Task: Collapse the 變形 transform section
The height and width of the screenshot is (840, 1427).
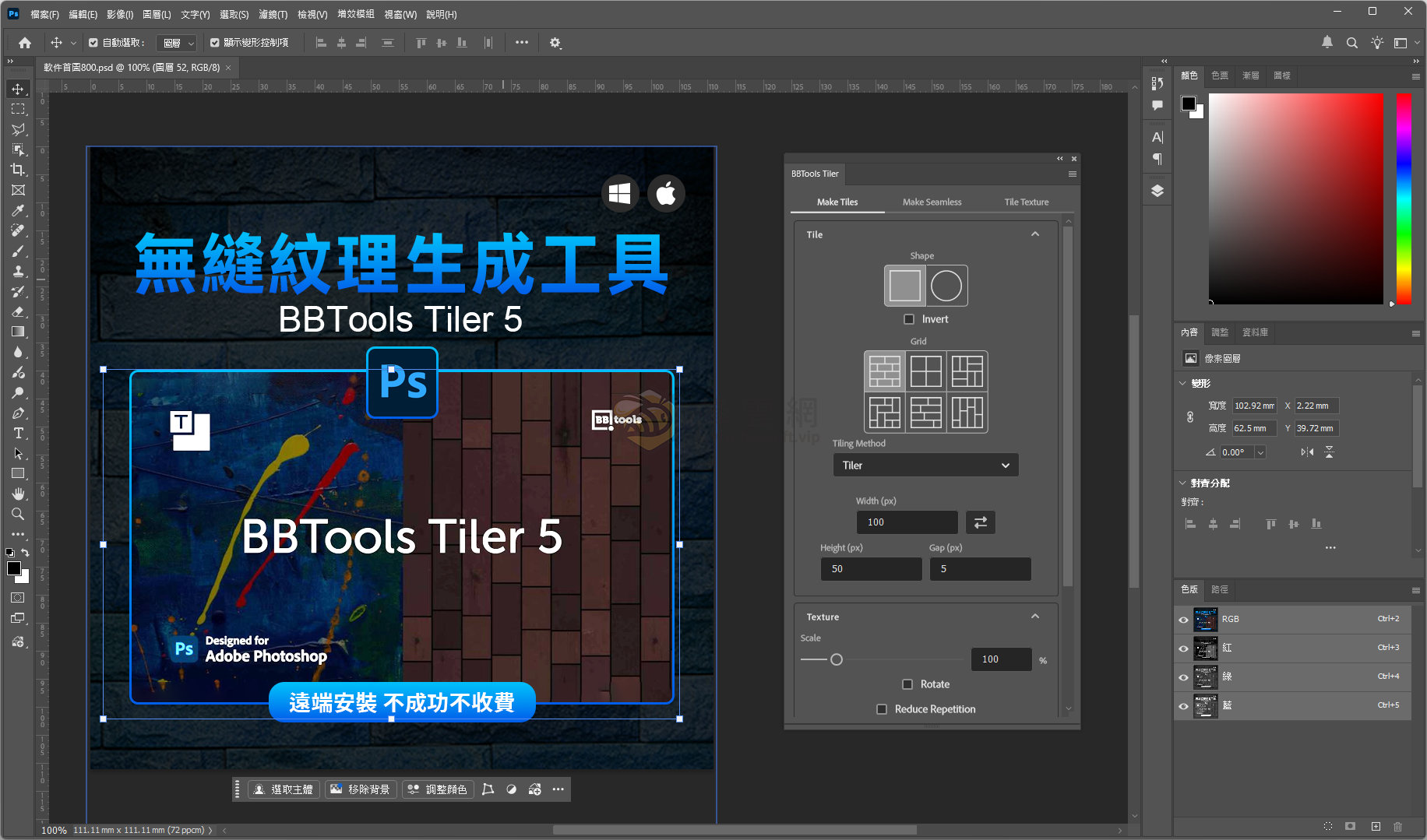Action: tap(1182, 384)
